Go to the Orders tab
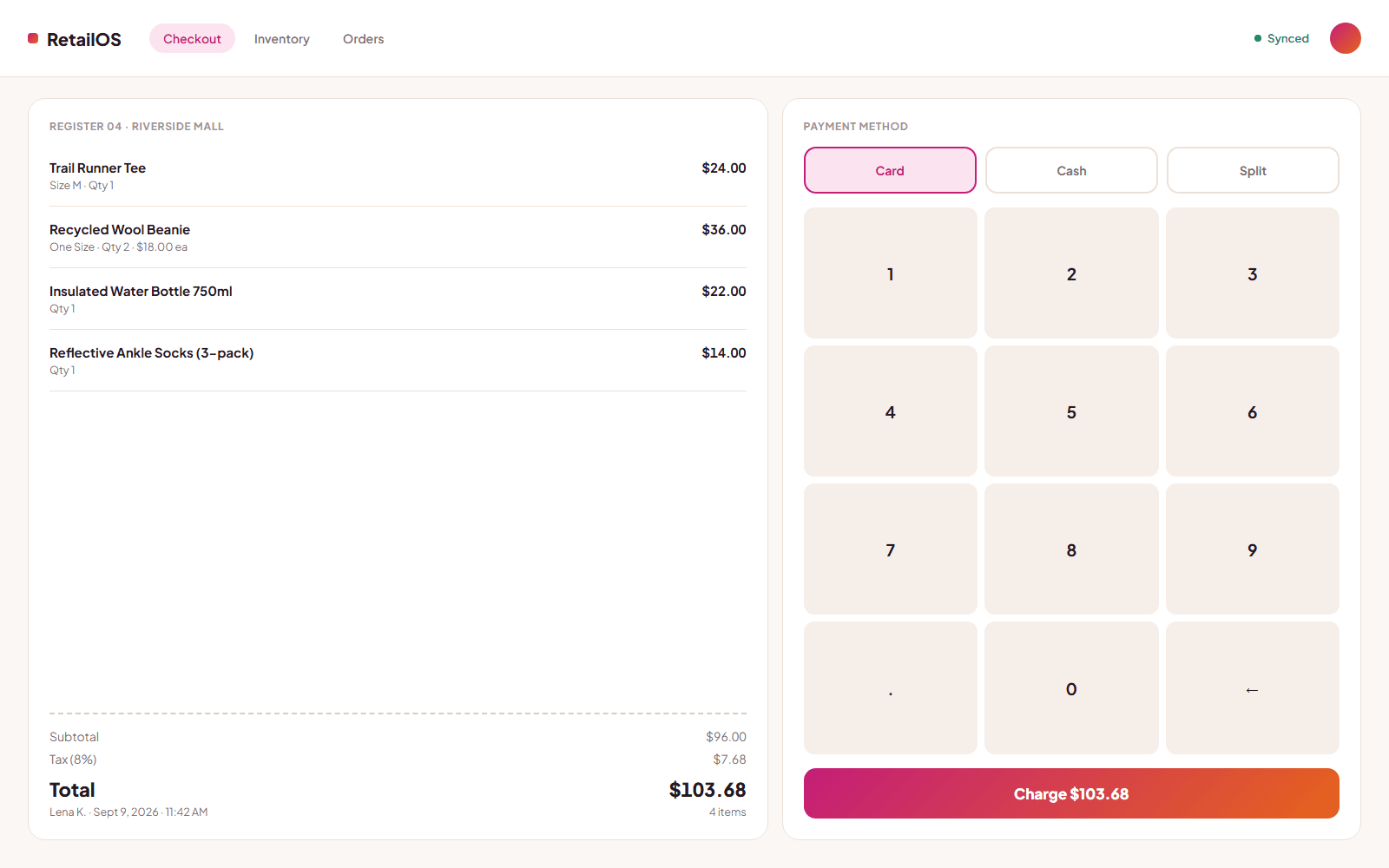Viewport: 1389px width, 868px height. click(363, 38)
